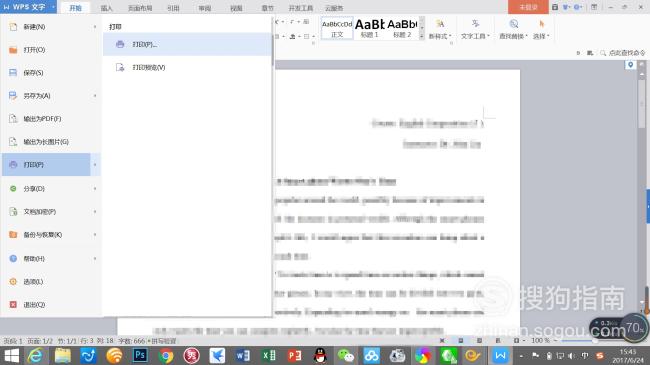Viewport: 650px width, 365px height.
Task: Open the WPS 文字 application menu dropdown arrow
Action: coord(53,7)
